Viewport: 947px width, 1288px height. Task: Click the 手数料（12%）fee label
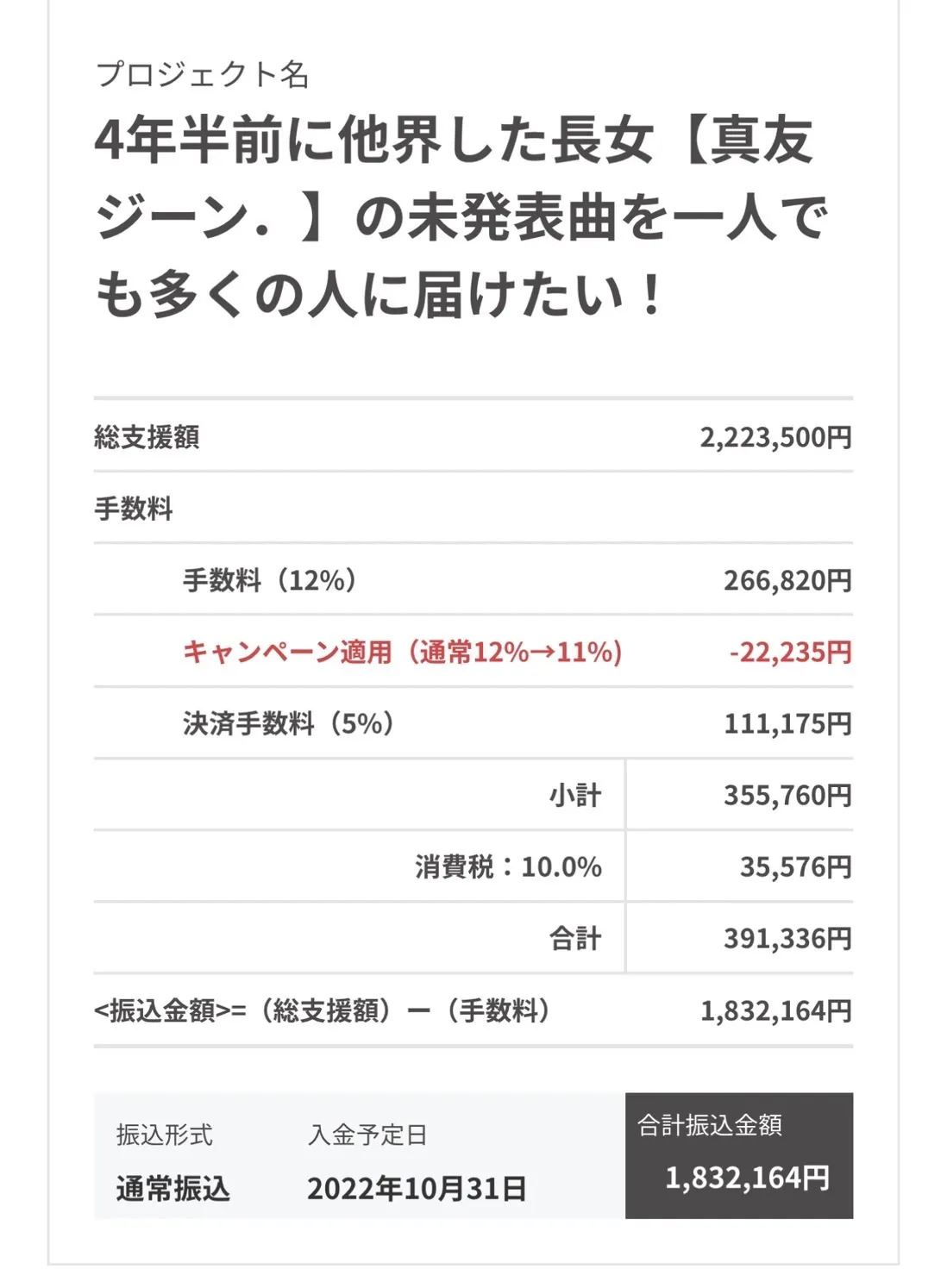pos(269,580)
